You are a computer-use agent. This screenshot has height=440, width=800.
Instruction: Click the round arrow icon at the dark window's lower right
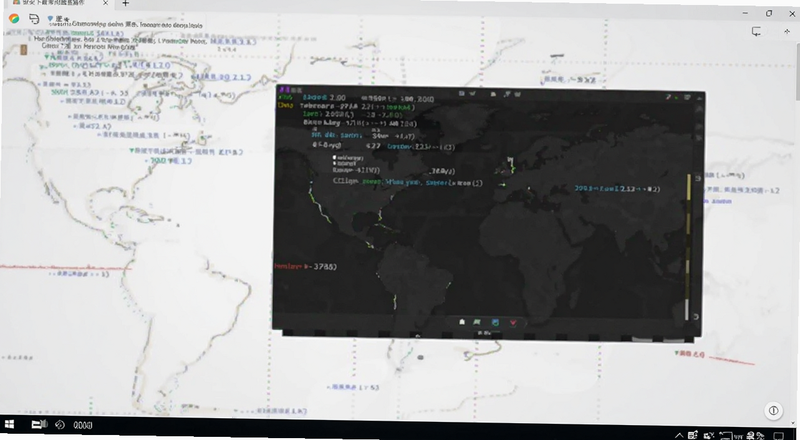pos(696,317)
